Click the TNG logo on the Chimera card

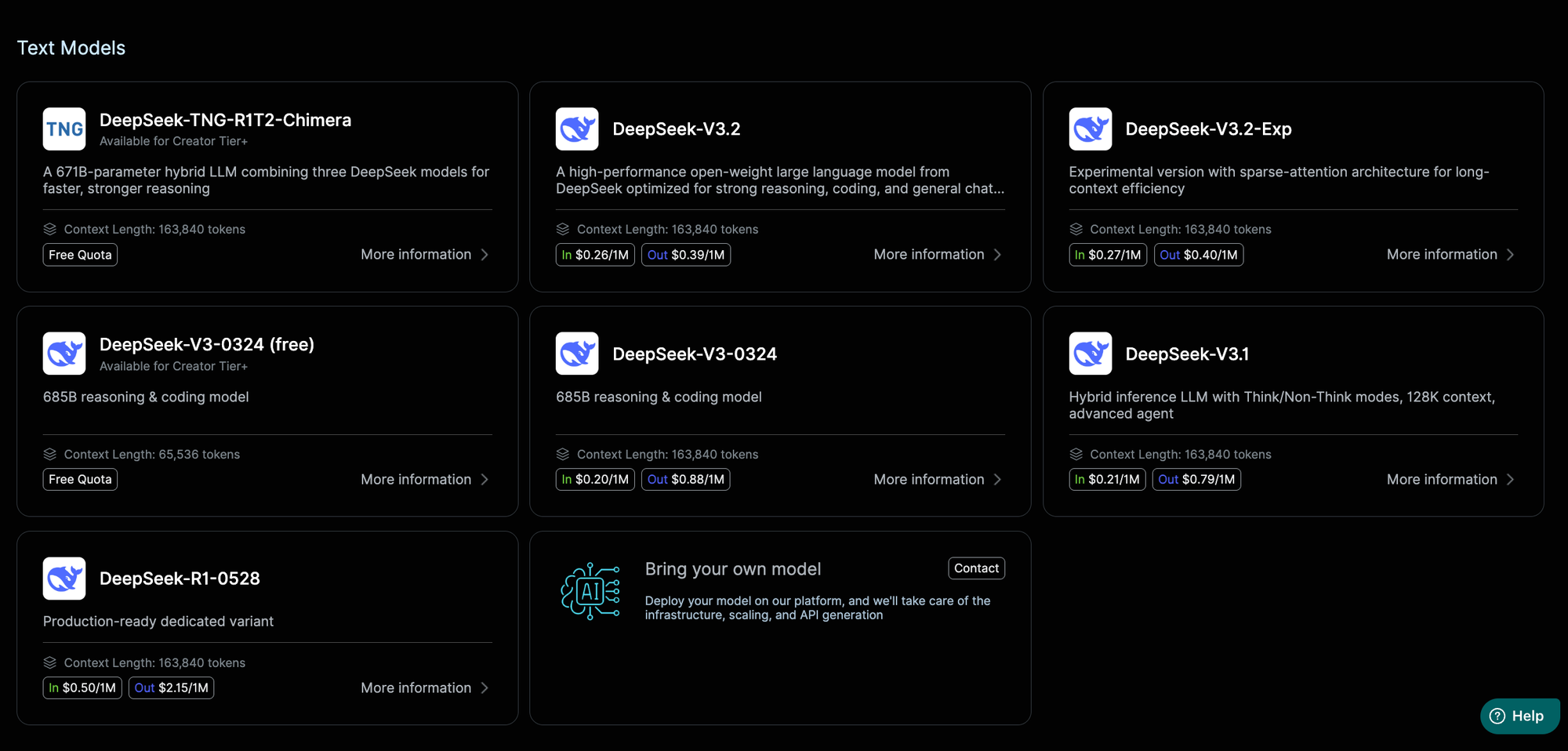(64, 129)
